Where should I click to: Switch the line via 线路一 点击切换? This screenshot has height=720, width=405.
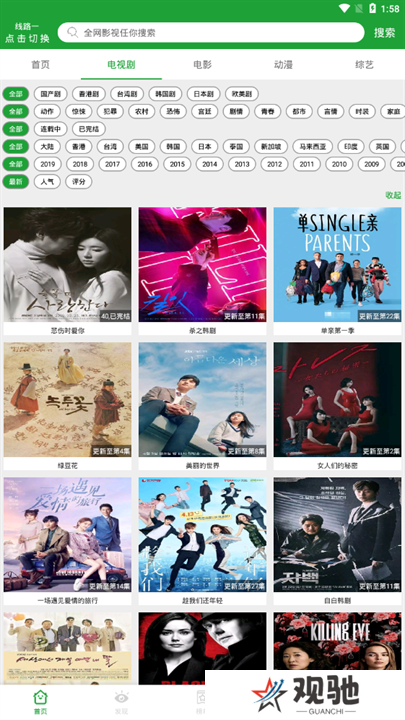27,33
